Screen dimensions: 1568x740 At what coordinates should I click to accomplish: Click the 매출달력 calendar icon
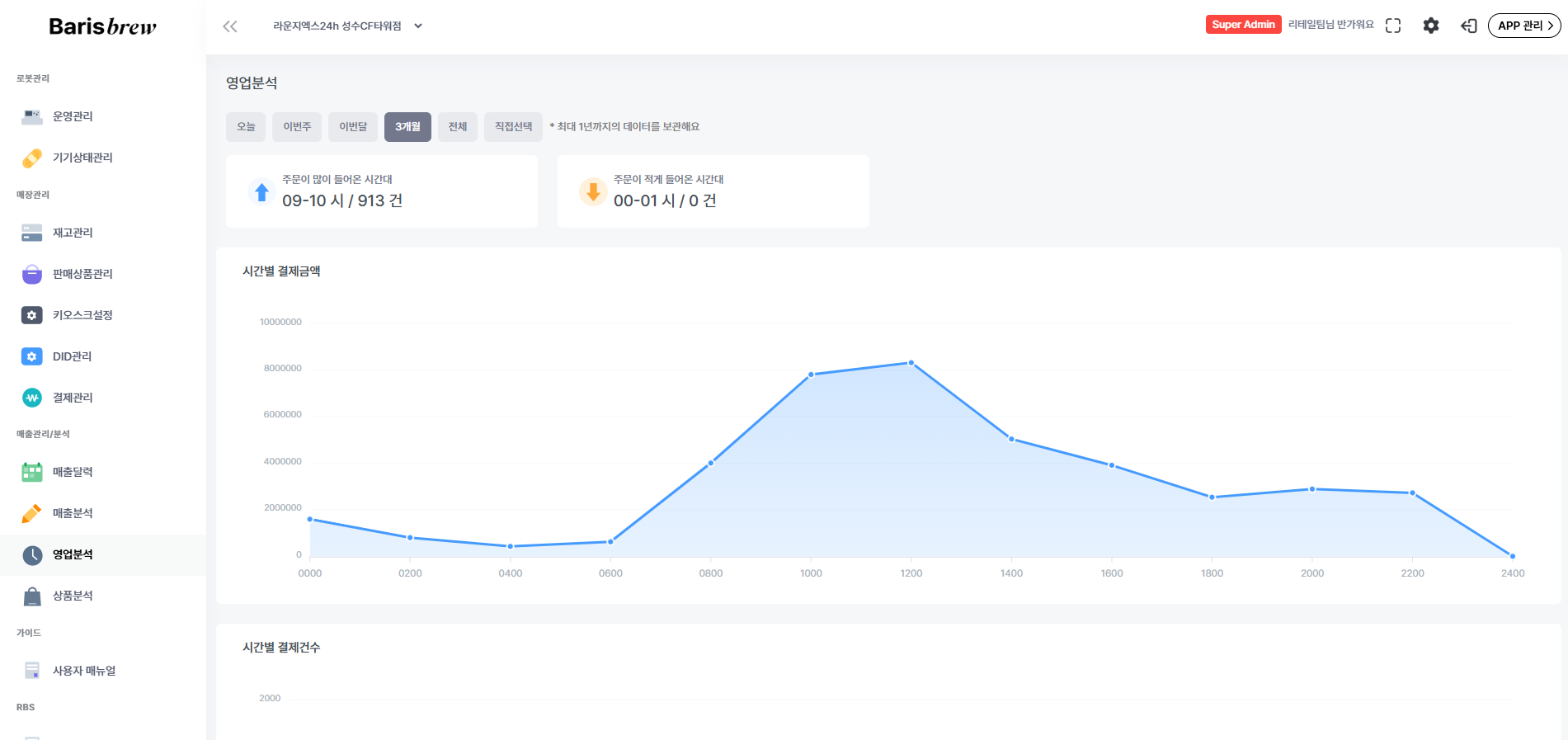click(32, 472)
